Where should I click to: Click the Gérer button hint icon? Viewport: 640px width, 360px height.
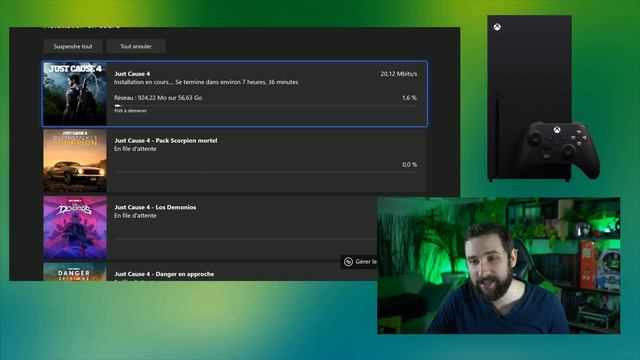[348, 262]
